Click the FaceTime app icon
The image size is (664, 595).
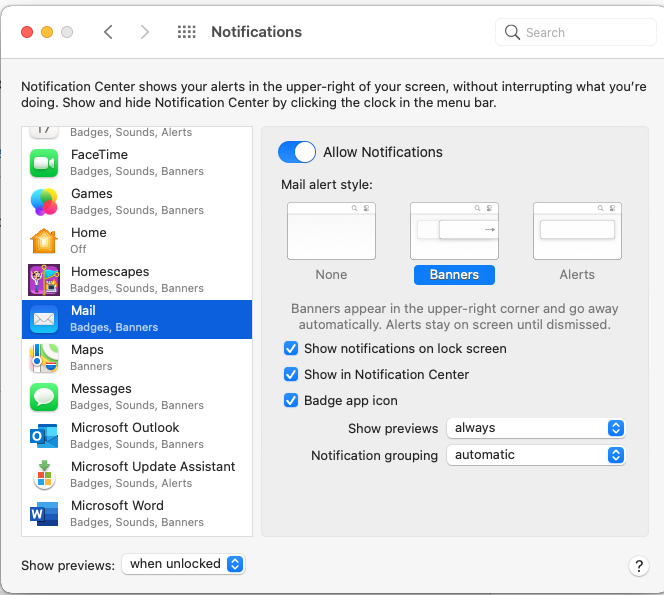click(x=44, y=163)
